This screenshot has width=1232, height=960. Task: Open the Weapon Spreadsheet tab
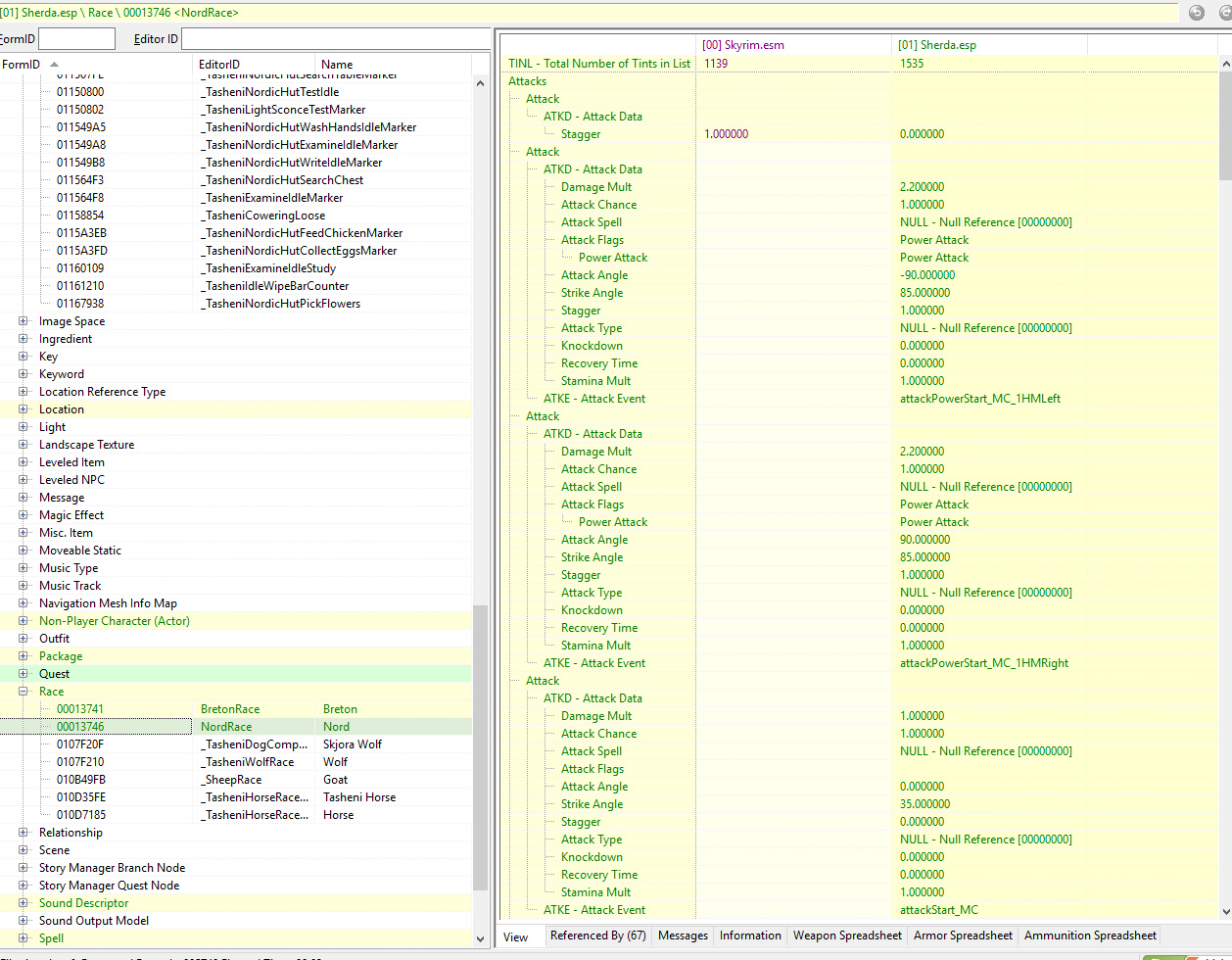(847, 936)
